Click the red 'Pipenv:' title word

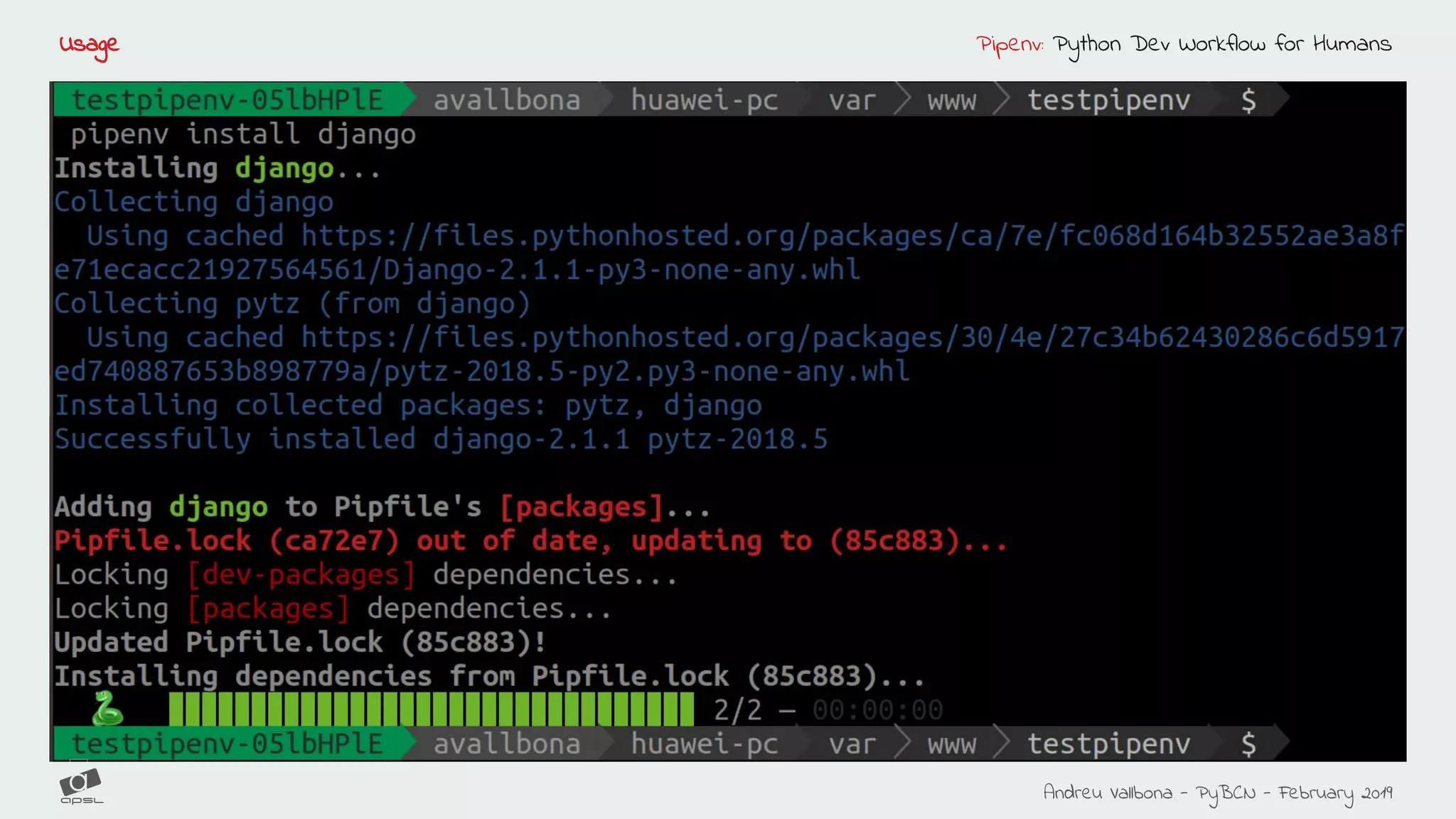coord(1010,45)
